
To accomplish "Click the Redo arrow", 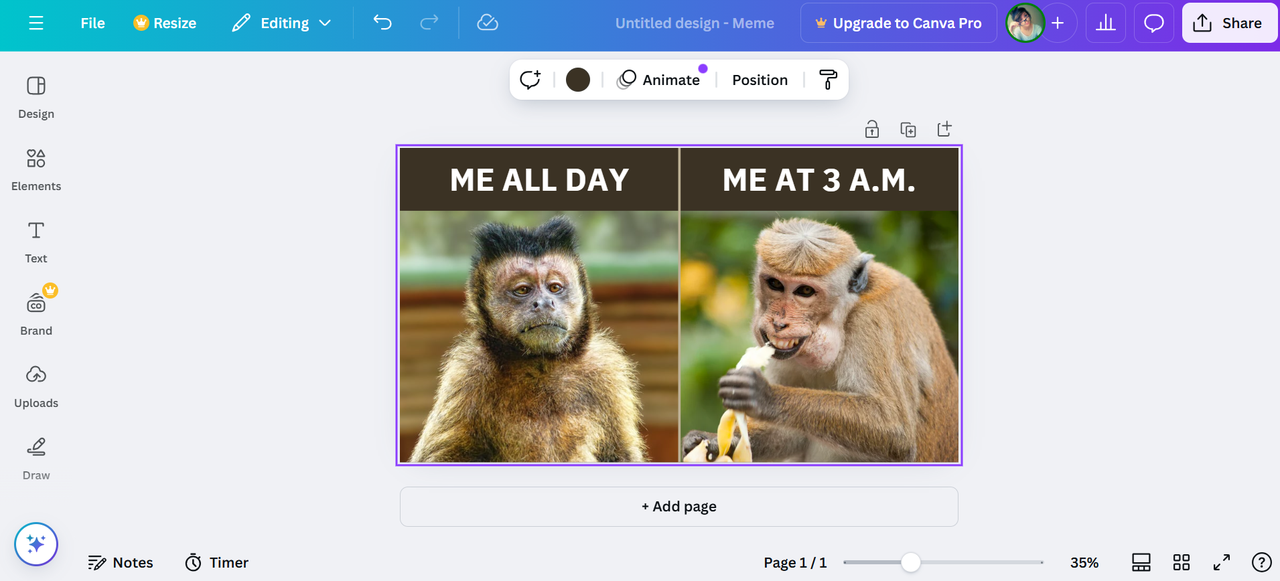I will coord(429,23).
